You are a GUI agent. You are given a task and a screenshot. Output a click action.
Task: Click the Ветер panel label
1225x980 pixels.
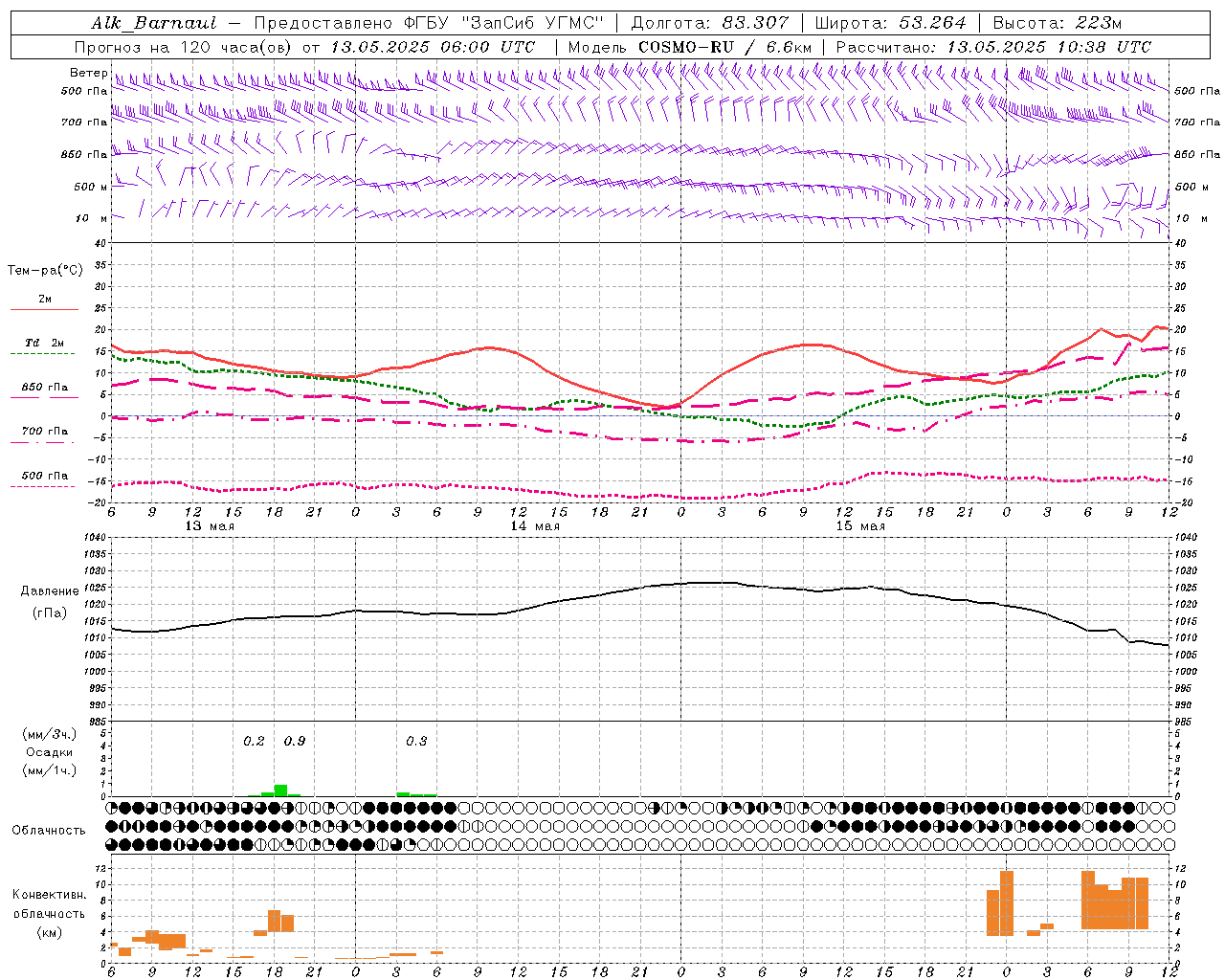[x=88, y=73]
